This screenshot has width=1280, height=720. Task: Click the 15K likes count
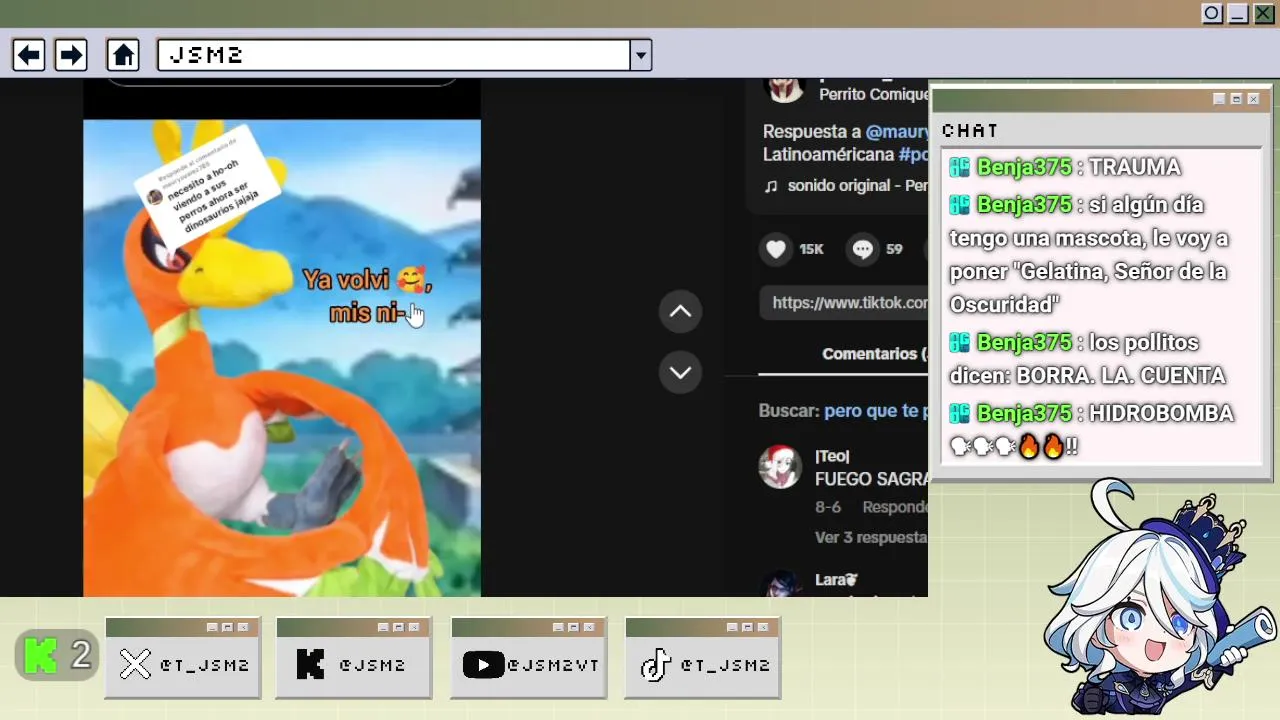(811, 249)
